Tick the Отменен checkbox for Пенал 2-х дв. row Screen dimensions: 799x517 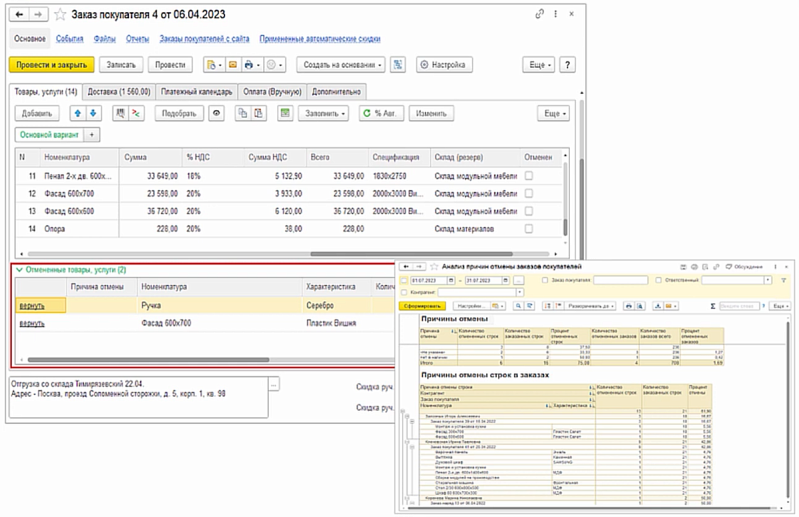529,176
